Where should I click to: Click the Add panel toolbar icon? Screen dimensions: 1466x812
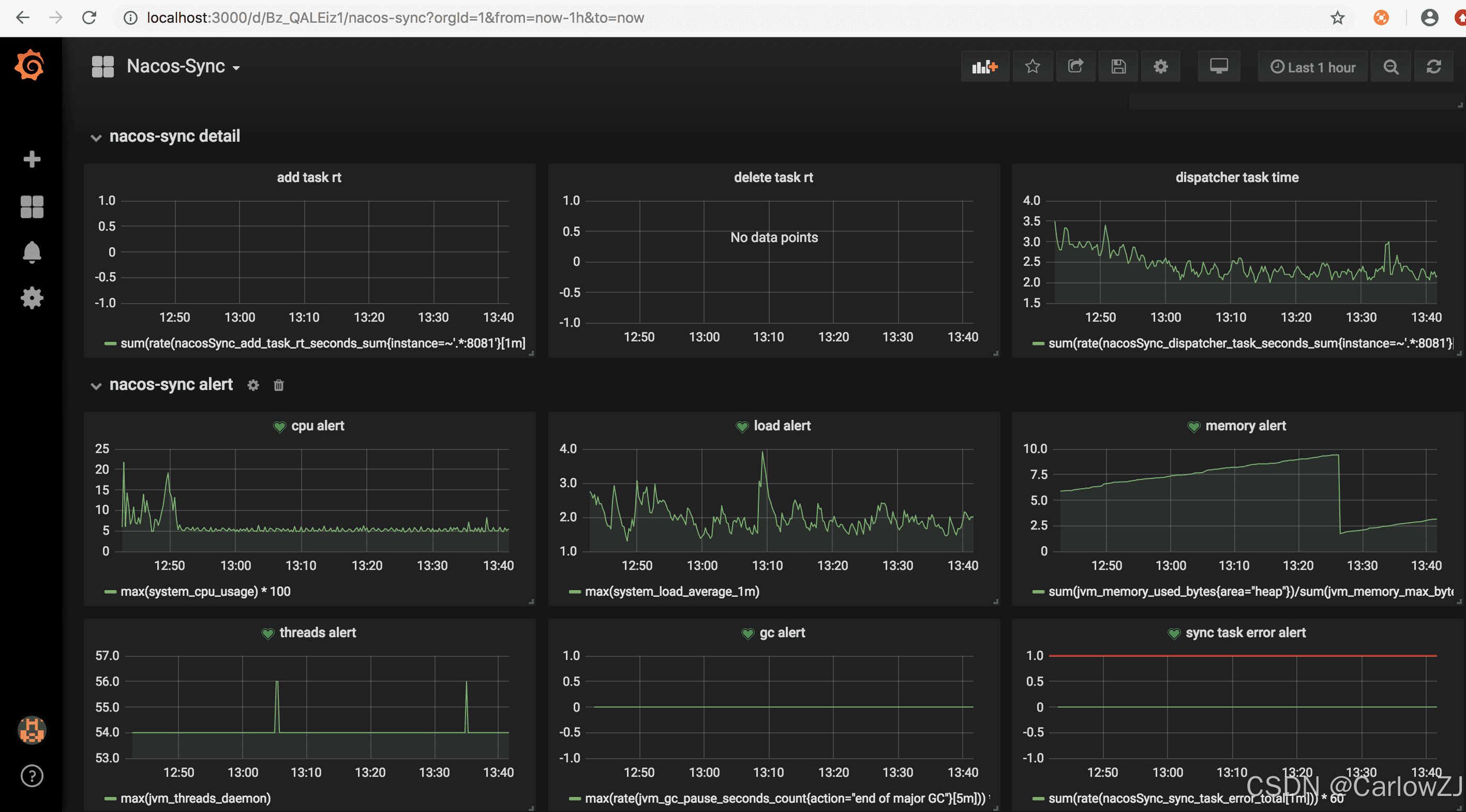pyautogui.click(x=984, y=67)
